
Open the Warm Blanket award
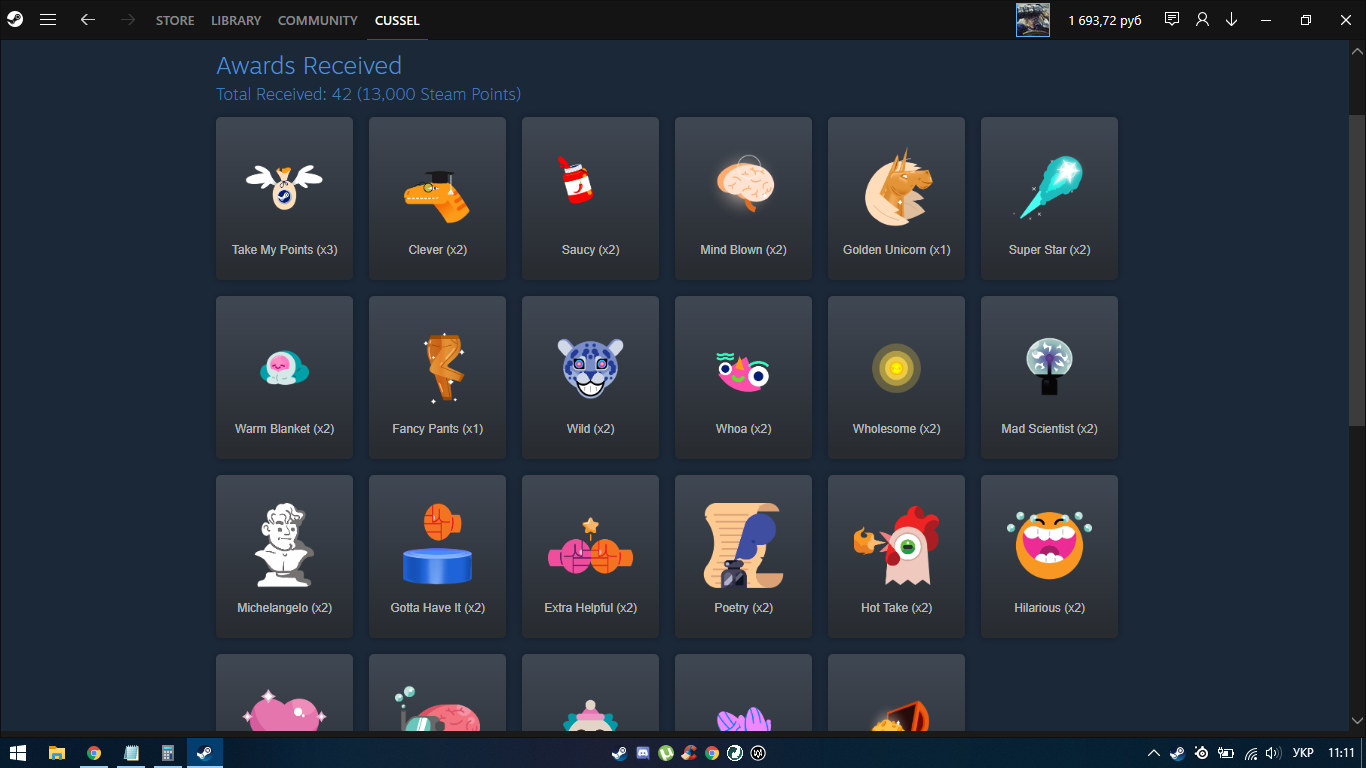[x=284, y=377]
